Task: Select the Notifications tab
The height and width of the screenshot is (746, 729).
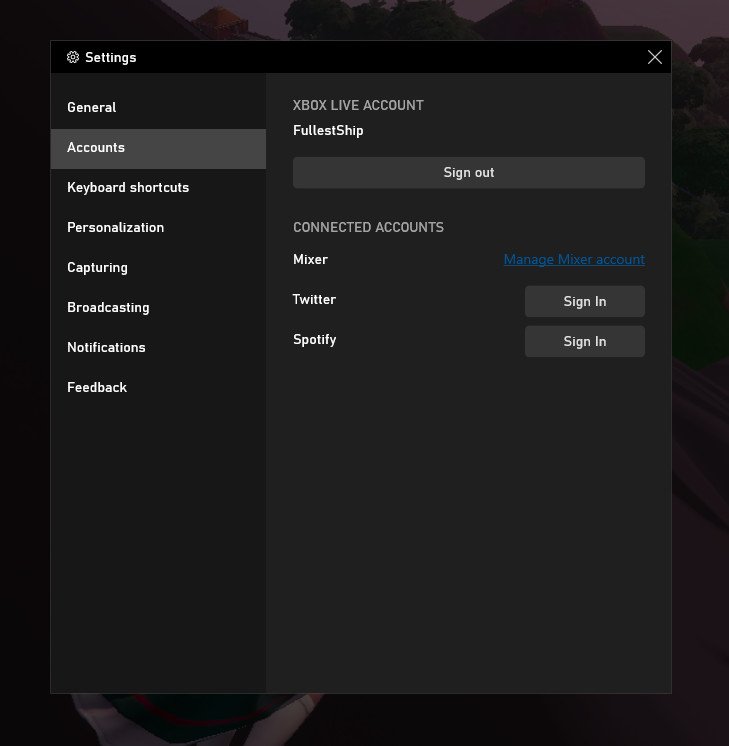Action: (158, 347)
